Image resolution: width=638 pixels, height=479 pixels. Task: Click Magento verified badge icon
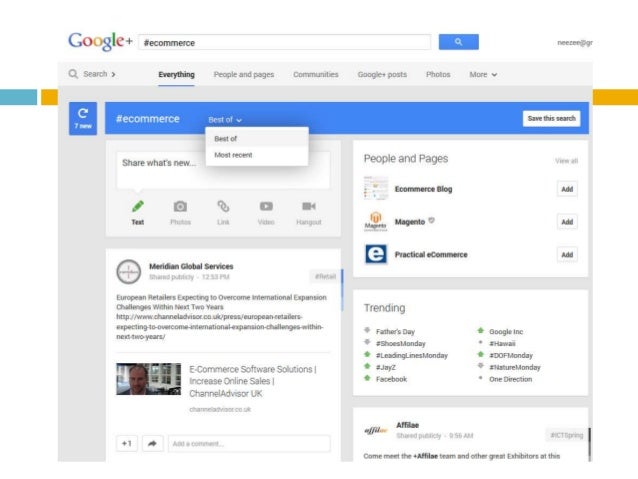pos(432,221)
